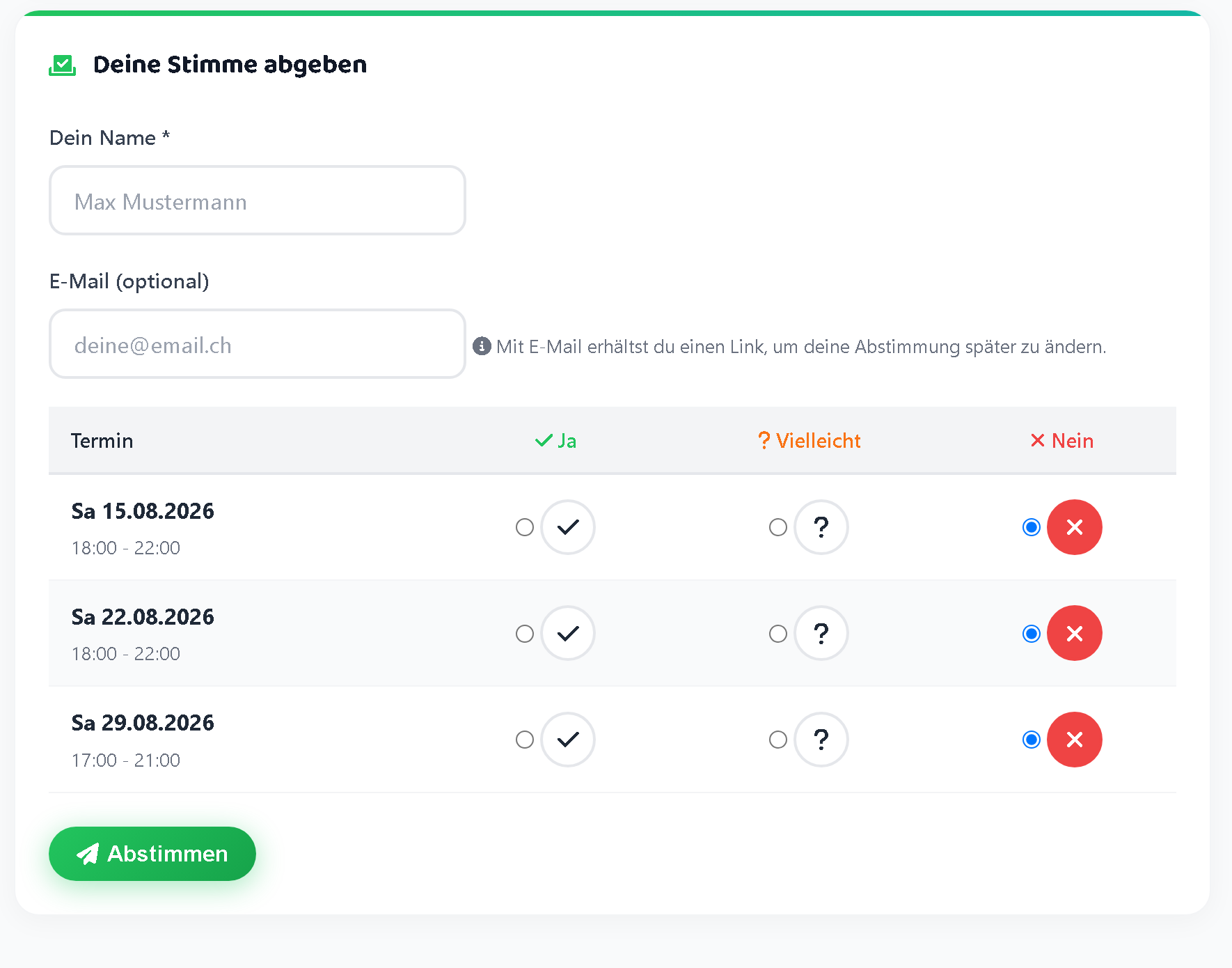Click the question mark icon for Sa 22.08.2026
The height and width of the screenshot is (968, 1232).
point(821,633)
